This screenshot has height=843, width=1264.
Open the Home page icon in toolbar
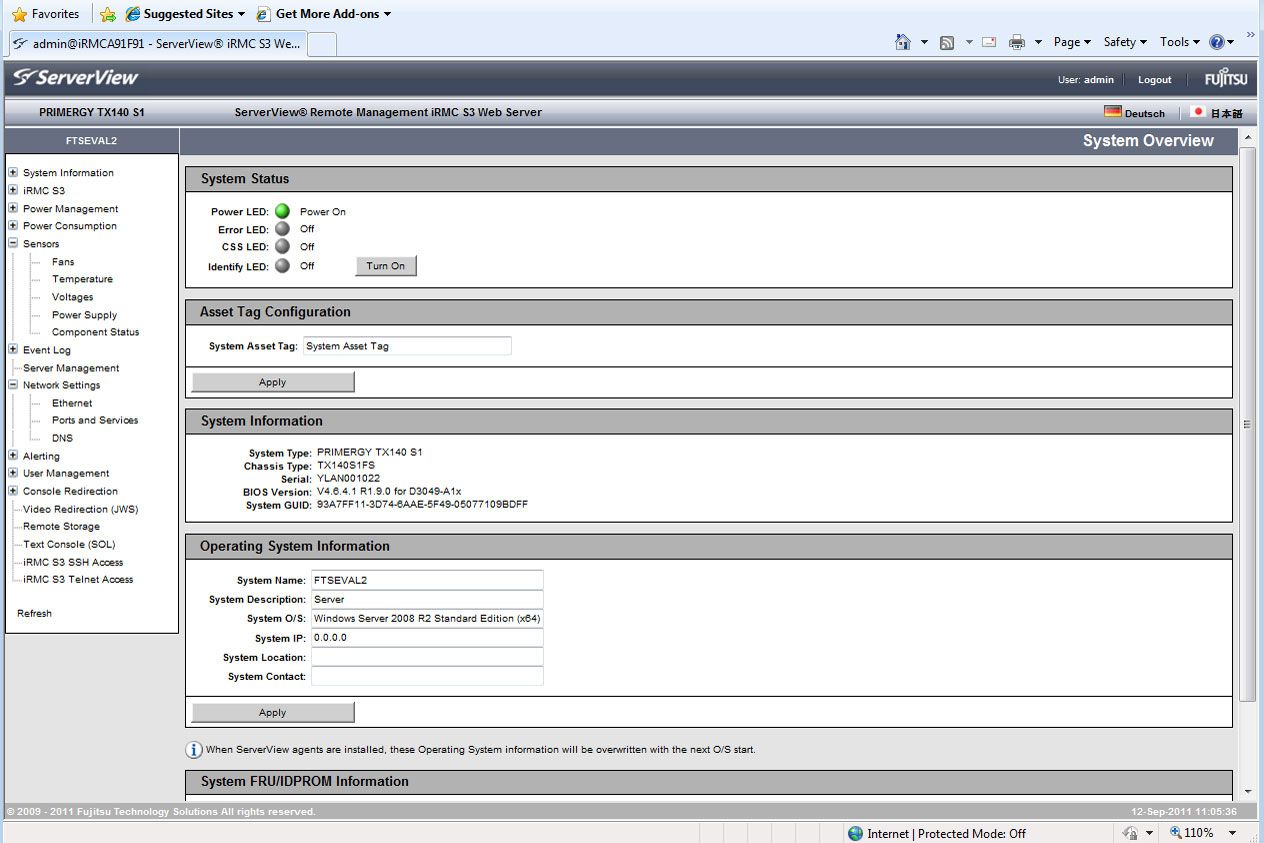click(x=903, y=42)
